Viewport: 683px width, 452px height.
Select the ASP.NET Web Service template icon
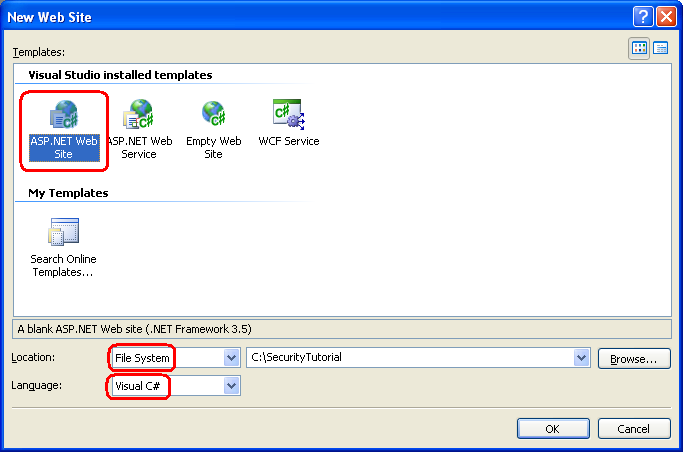(x=139, y=114)
